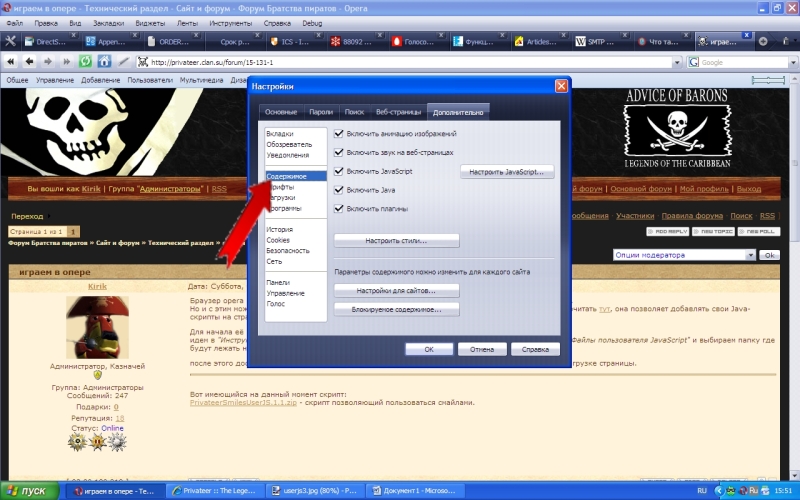Select the Дополнительно settings tab
The width and height of the screenshot is (800, 500).
tap(458, 112)
